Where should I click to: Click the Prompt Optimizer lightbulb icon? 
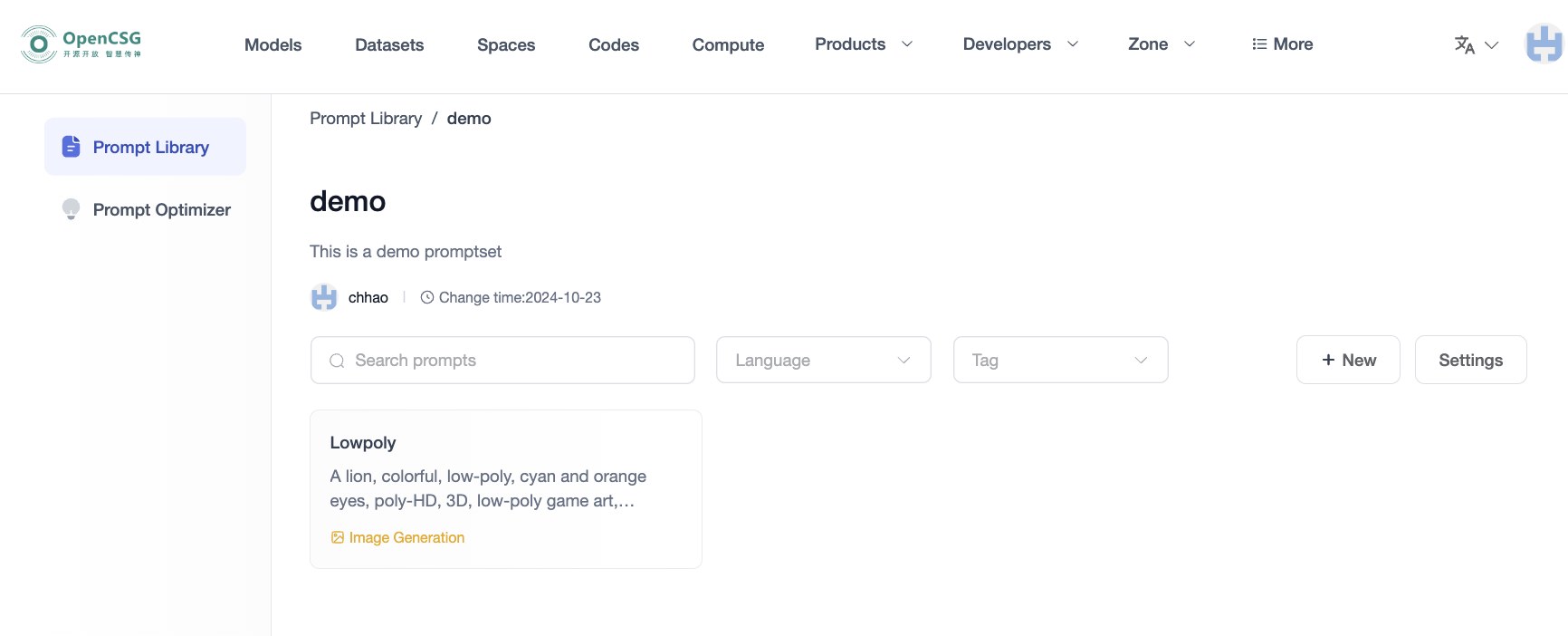click(x=71, y=209)
